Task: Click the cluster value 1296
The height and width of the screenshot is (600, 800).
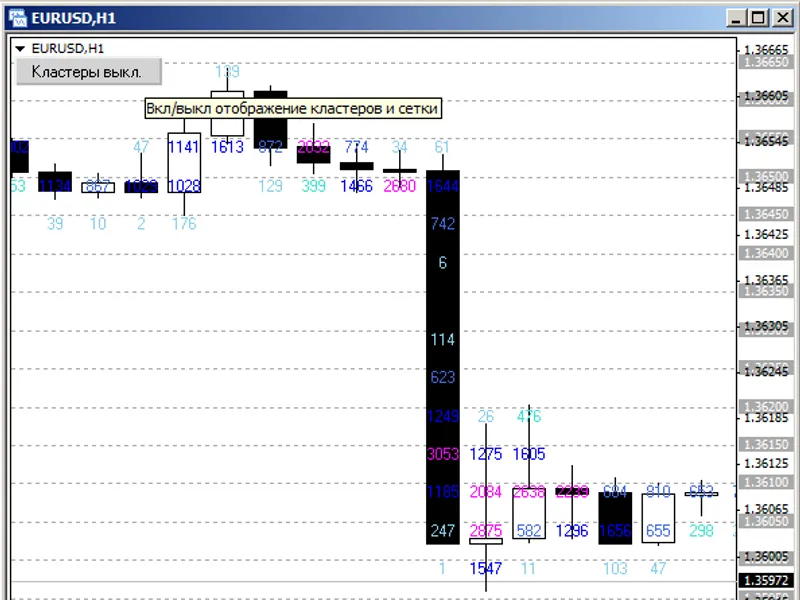Action: coord(572,531)
